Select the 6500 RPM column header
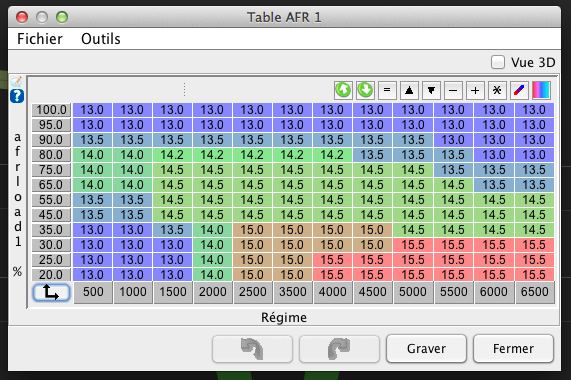Image resolution: width=571 pixels, height=380 pixels. pos(534,292)
